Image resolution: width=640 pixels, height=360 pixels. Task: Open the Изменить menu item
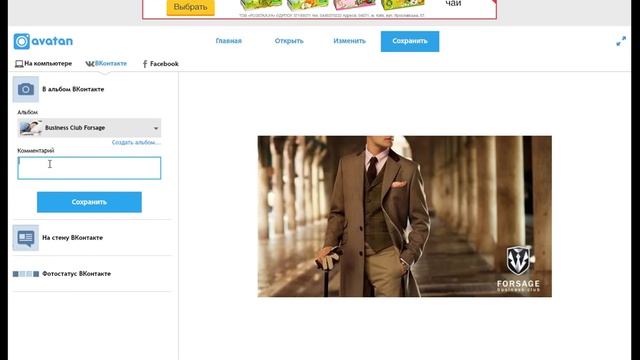(x=349, y=41)
